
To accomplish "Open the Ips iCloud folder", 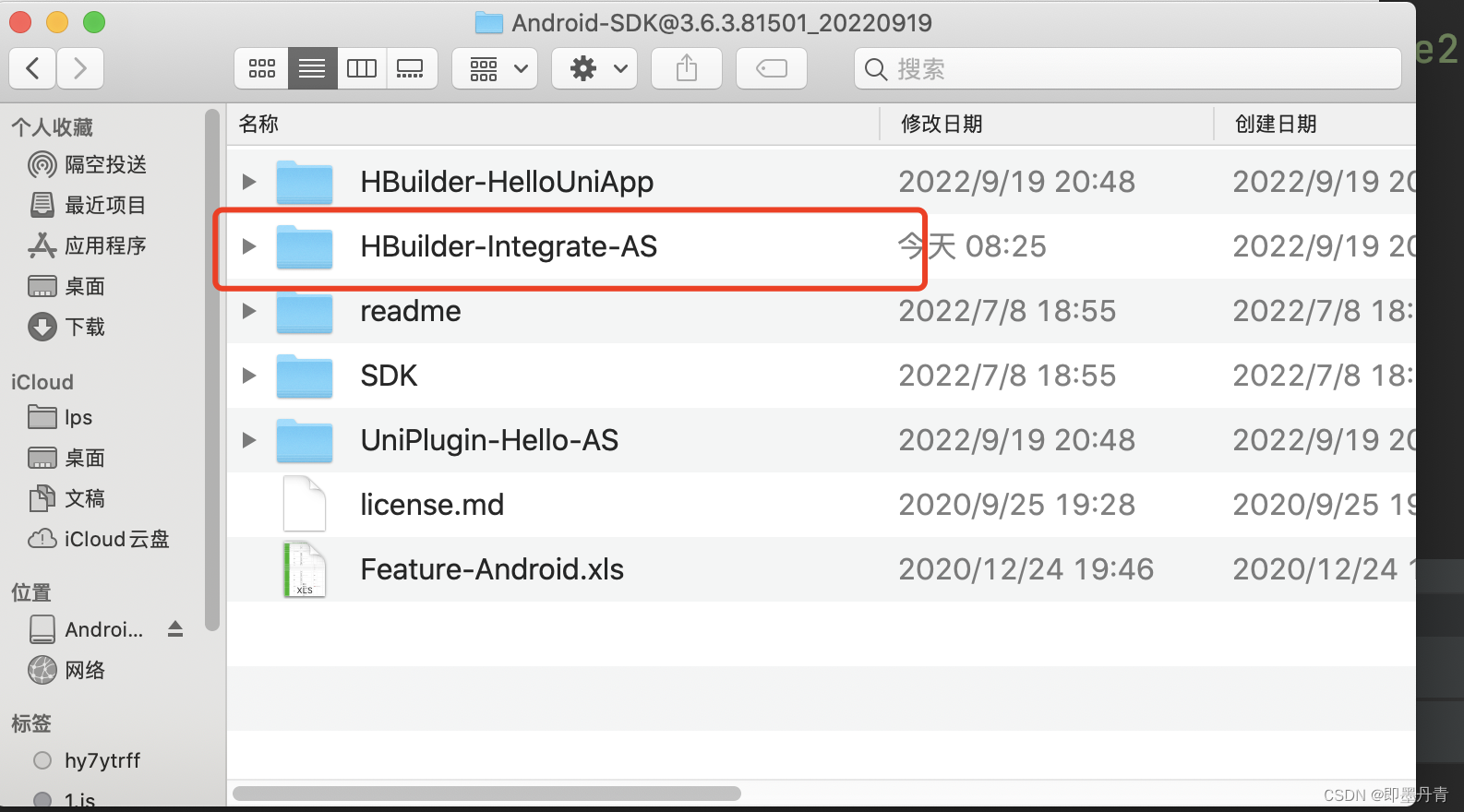I will 60,417.
